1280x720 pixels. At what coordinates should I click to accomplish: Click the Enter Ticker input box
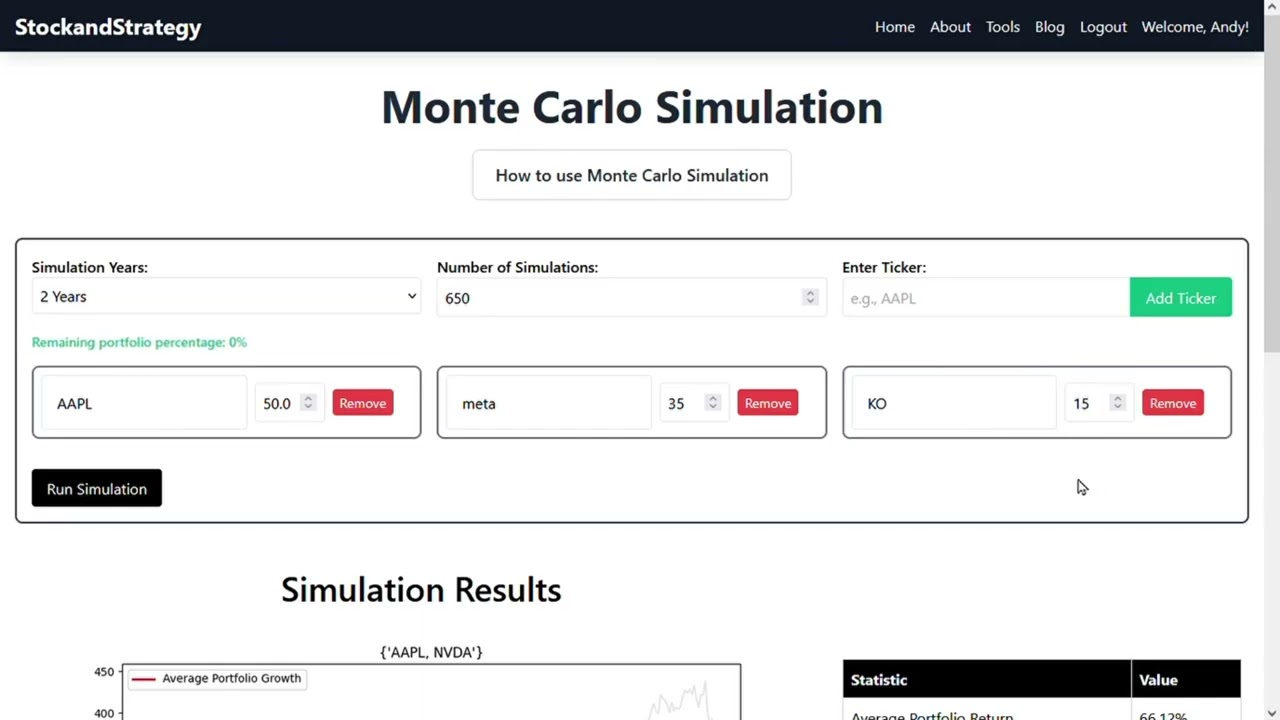point(985,298)
